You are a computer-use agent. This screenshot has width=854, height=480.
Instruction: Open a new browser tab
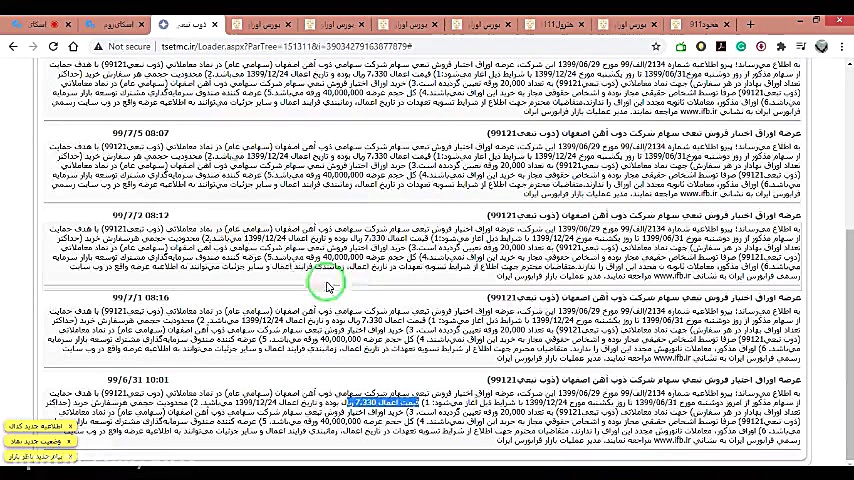point(751,25)
